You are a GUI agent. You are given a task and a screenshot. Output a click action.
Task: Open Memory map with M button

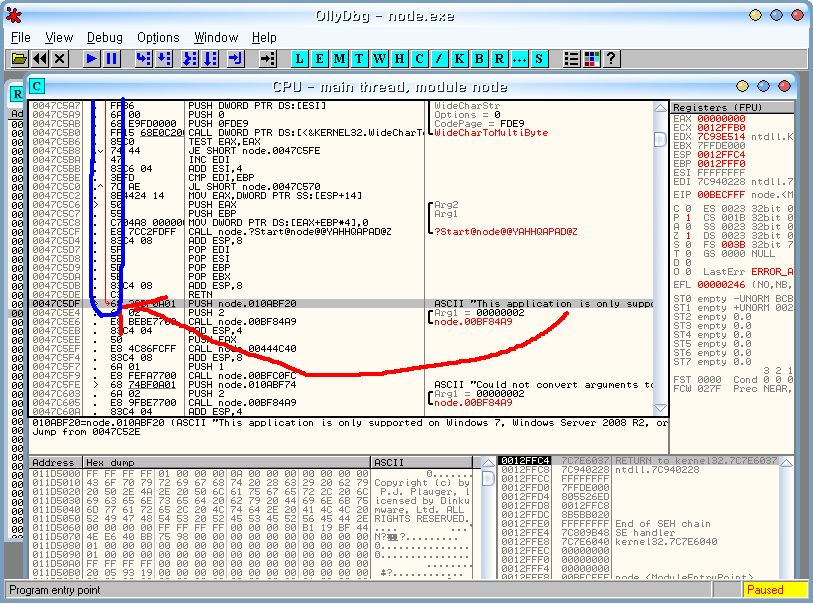[340, 59]
